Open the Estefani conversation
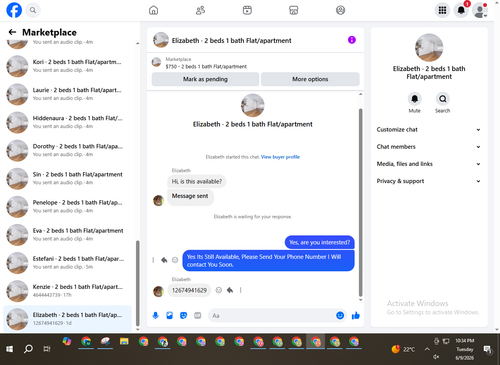500x365 pixels. [68, 263]
